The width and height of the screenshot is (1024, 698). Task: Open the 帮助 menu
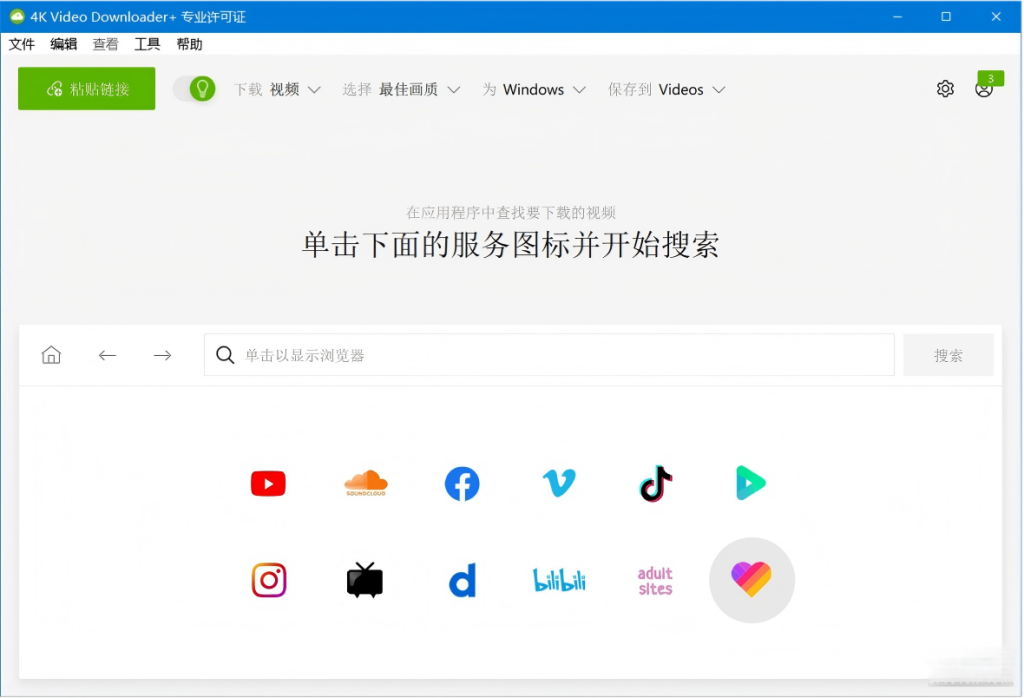188,44
